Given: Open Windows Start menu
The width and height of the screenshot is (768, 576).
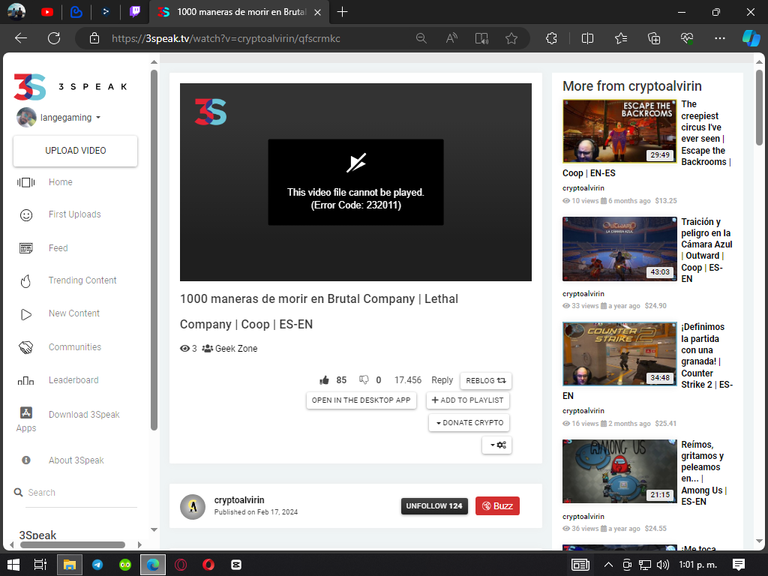Looking at the screenshot, I should point(13,565).
